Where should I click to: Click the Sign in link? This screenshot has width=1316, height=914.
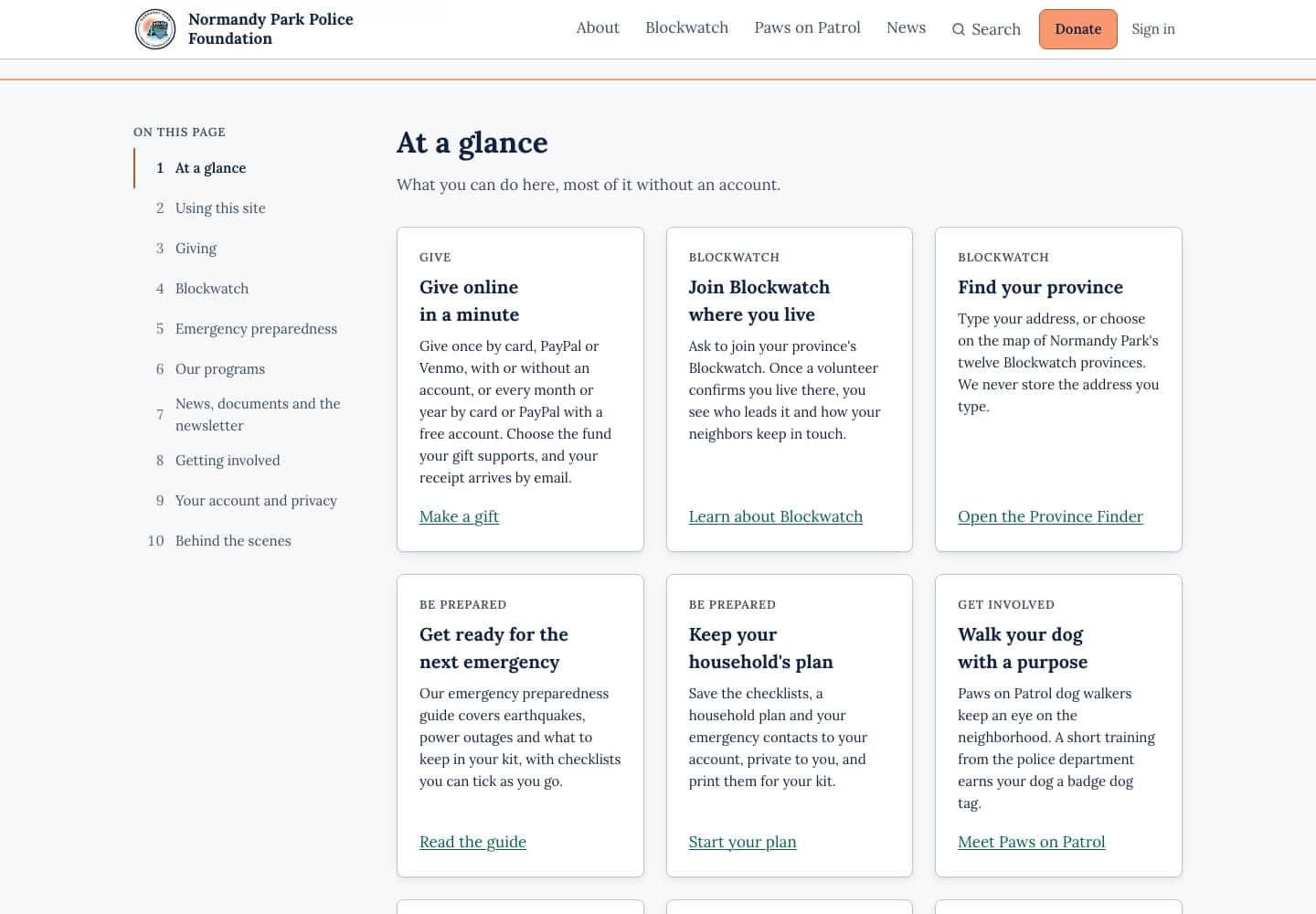1152,29
